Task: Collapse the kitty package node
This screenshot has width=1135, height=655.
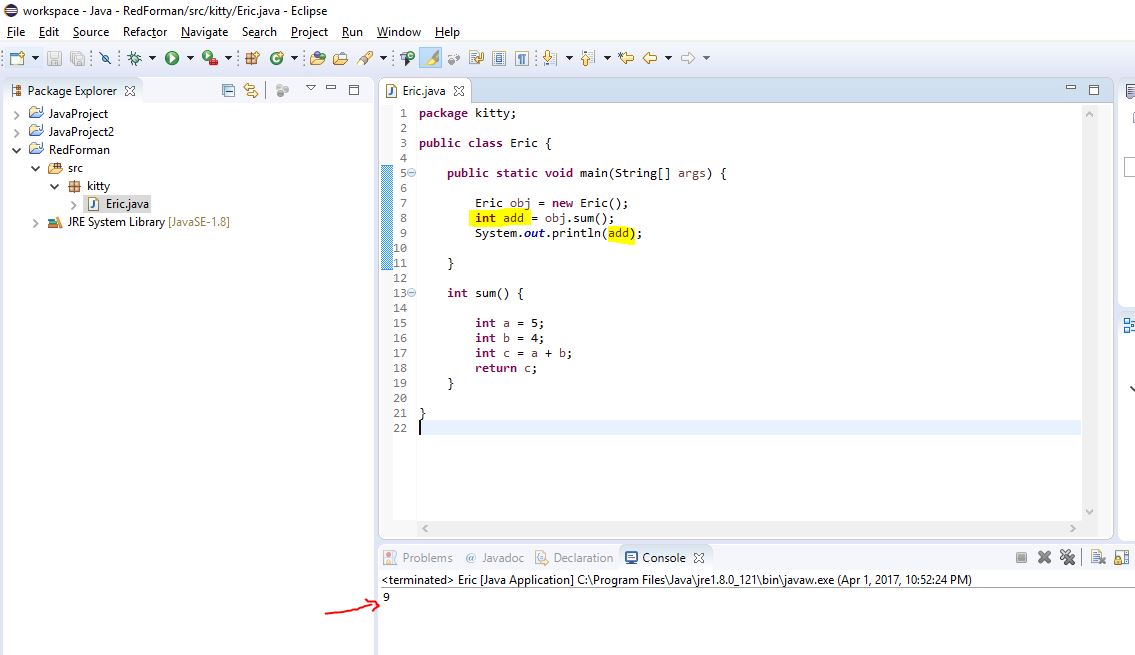Action: (55, 185)
